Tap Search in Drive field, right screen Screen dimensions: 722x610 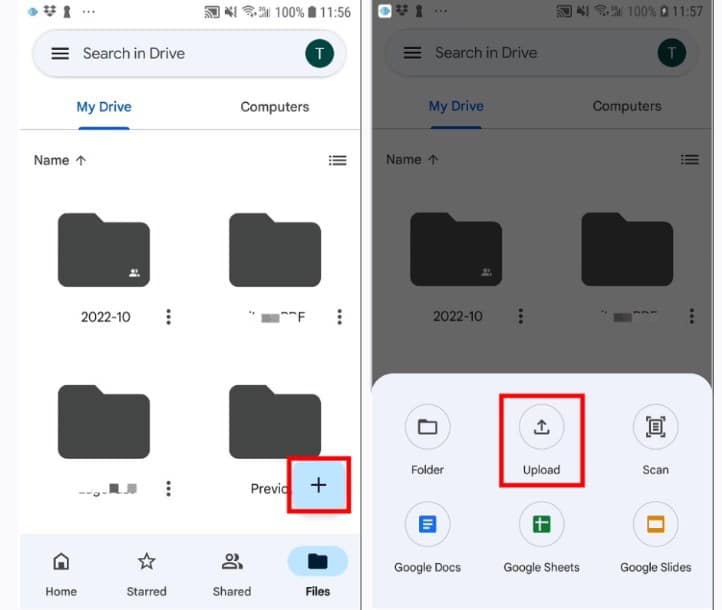tap(541, 52)
